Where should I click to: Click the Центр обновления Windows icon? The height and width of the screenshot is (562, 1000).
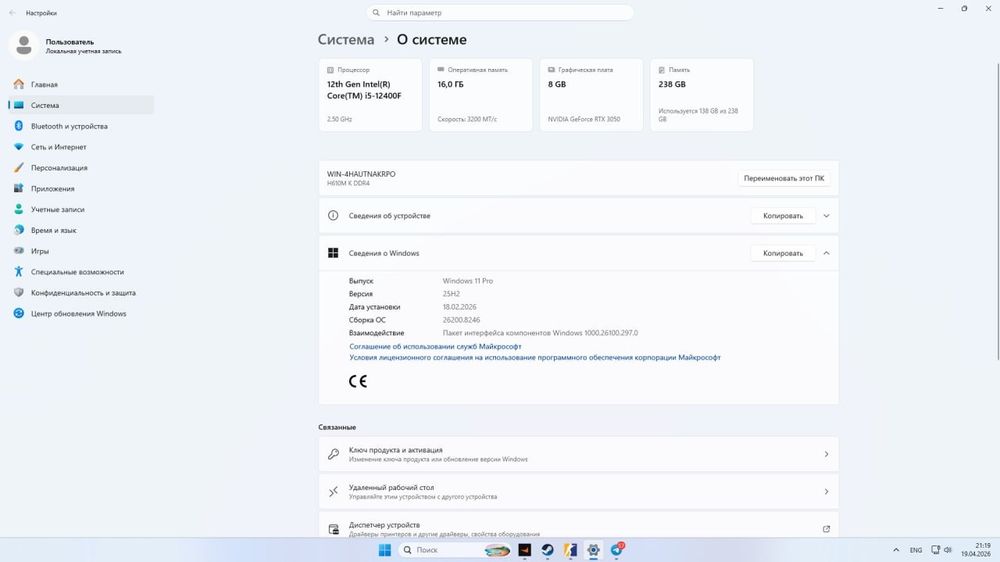(x=18, y=313)
